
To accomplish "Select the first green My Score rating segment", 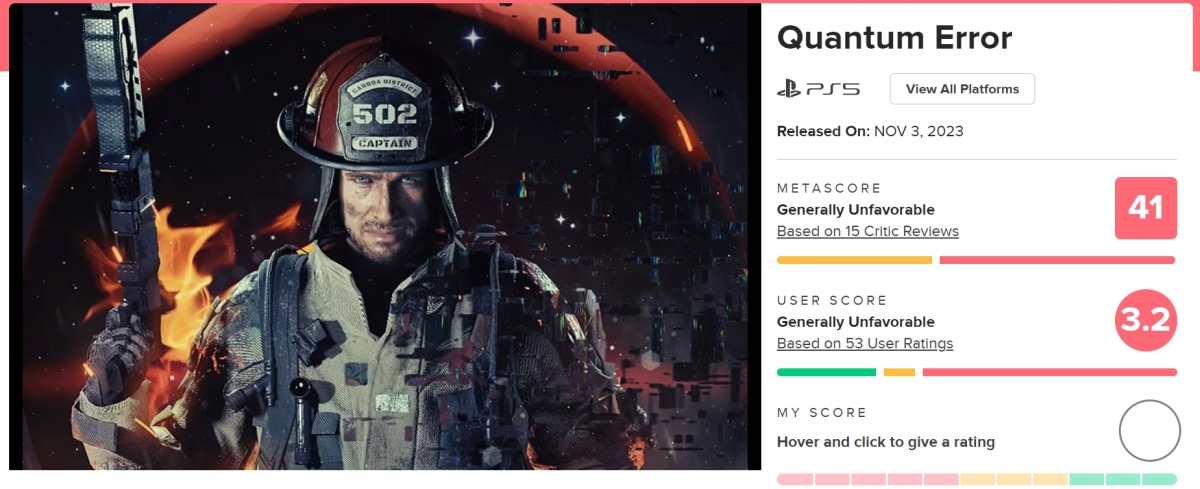I will 1086,479.
